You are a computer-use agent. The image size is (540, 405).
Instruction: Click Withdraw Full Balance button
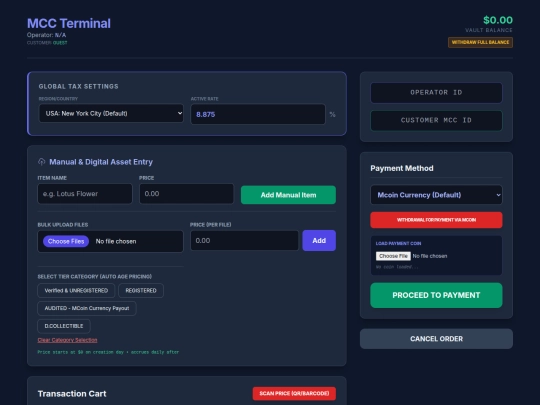pos(480,42)
